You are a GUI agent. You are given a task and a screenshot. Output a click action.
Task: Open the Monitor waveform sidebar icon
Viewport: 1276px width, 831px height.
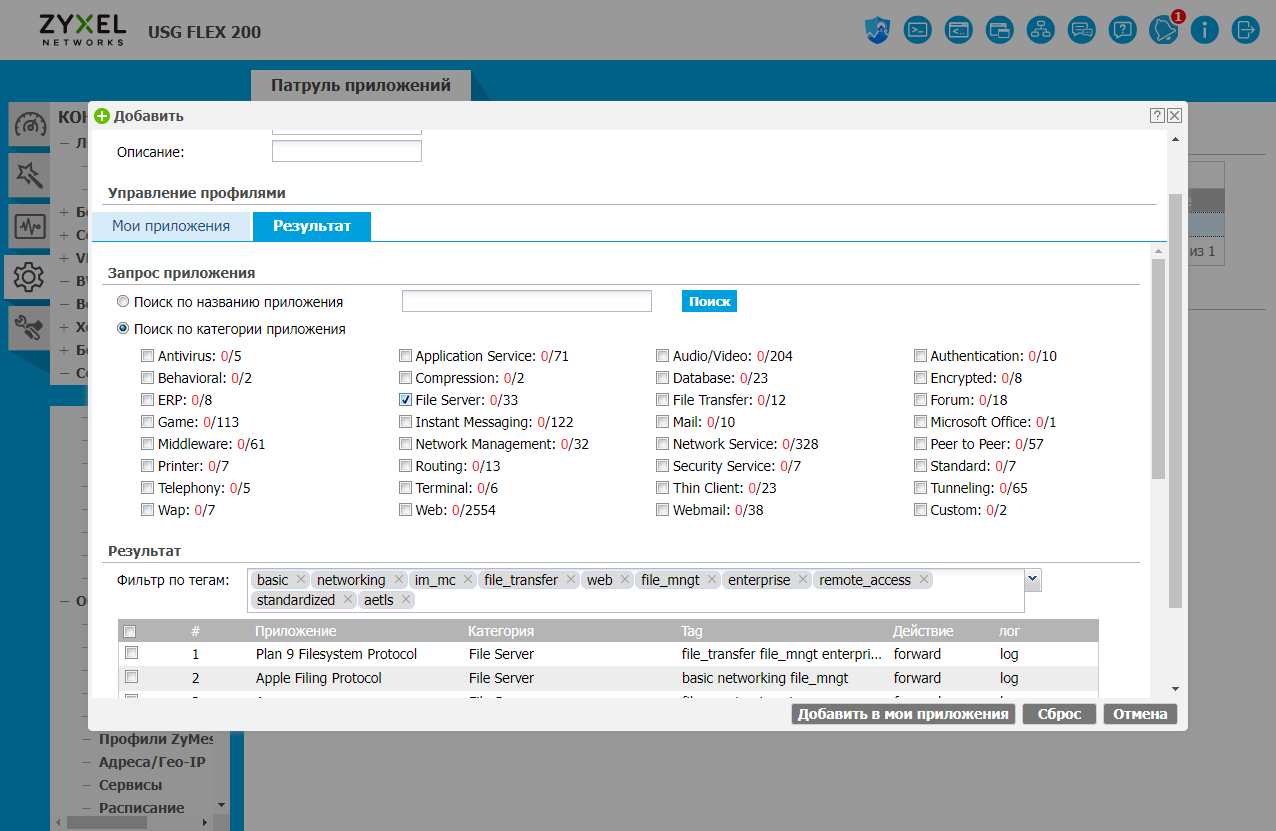pos(28,226)
